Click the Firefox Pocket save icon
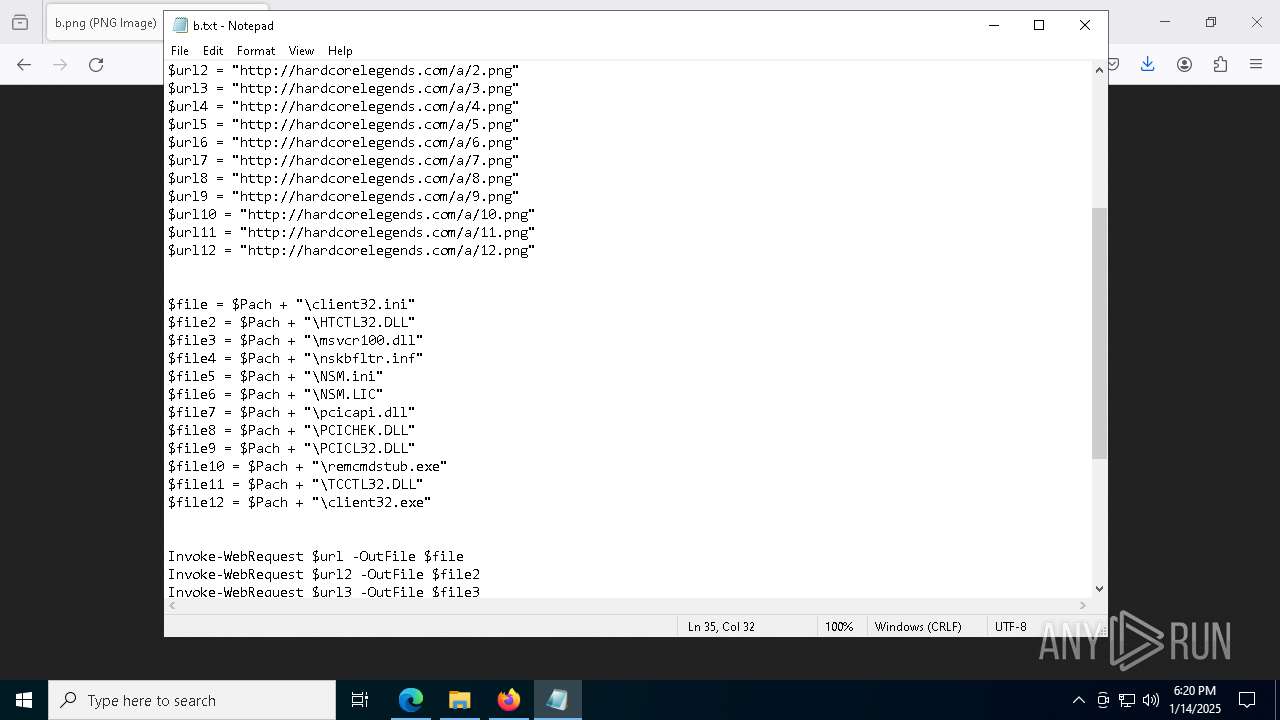The image size is (1280, 720). pyautogui.click(x=1113, y=64)
